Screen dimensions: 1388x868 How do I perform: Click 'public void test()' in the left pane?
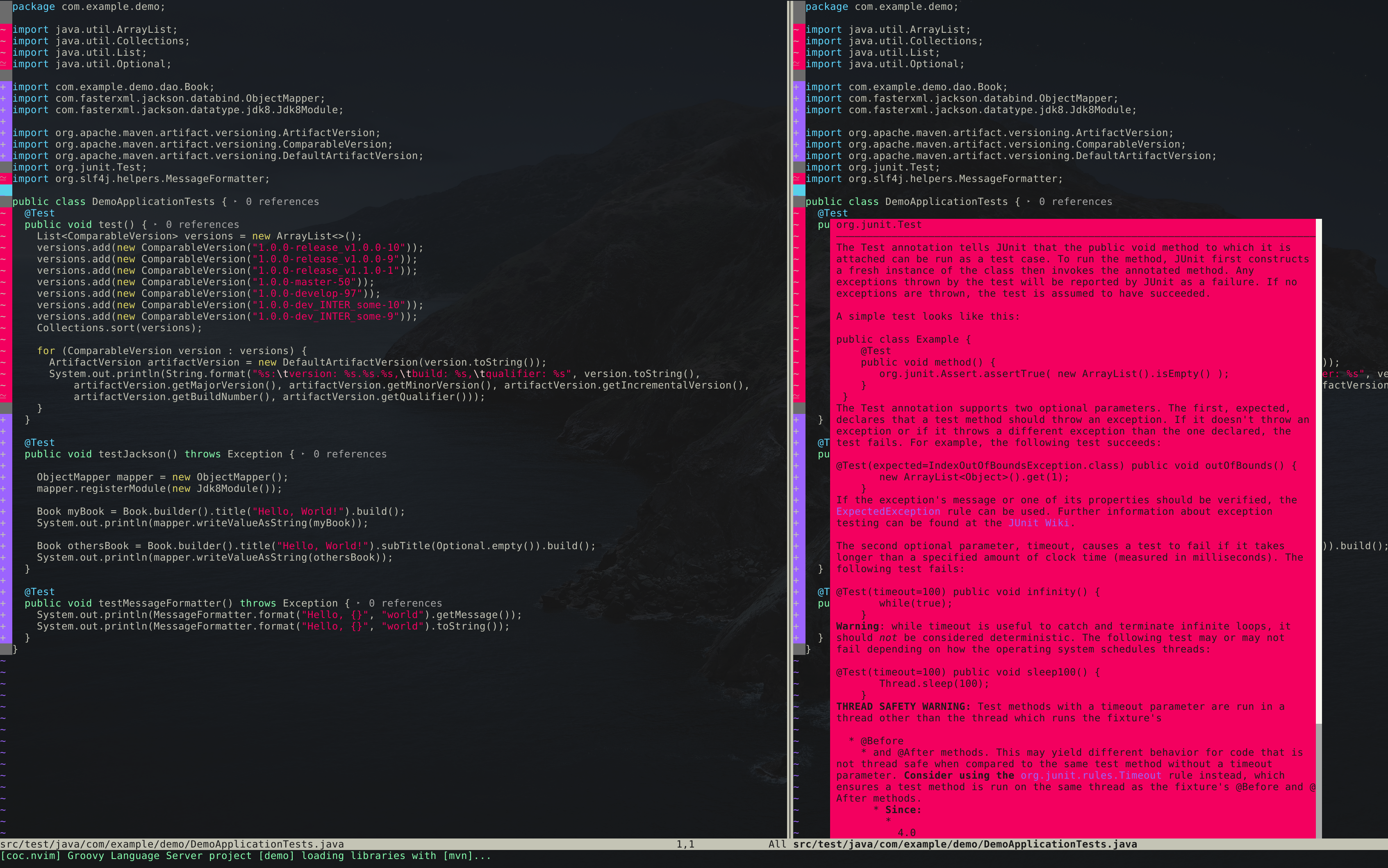click(79, 225)
